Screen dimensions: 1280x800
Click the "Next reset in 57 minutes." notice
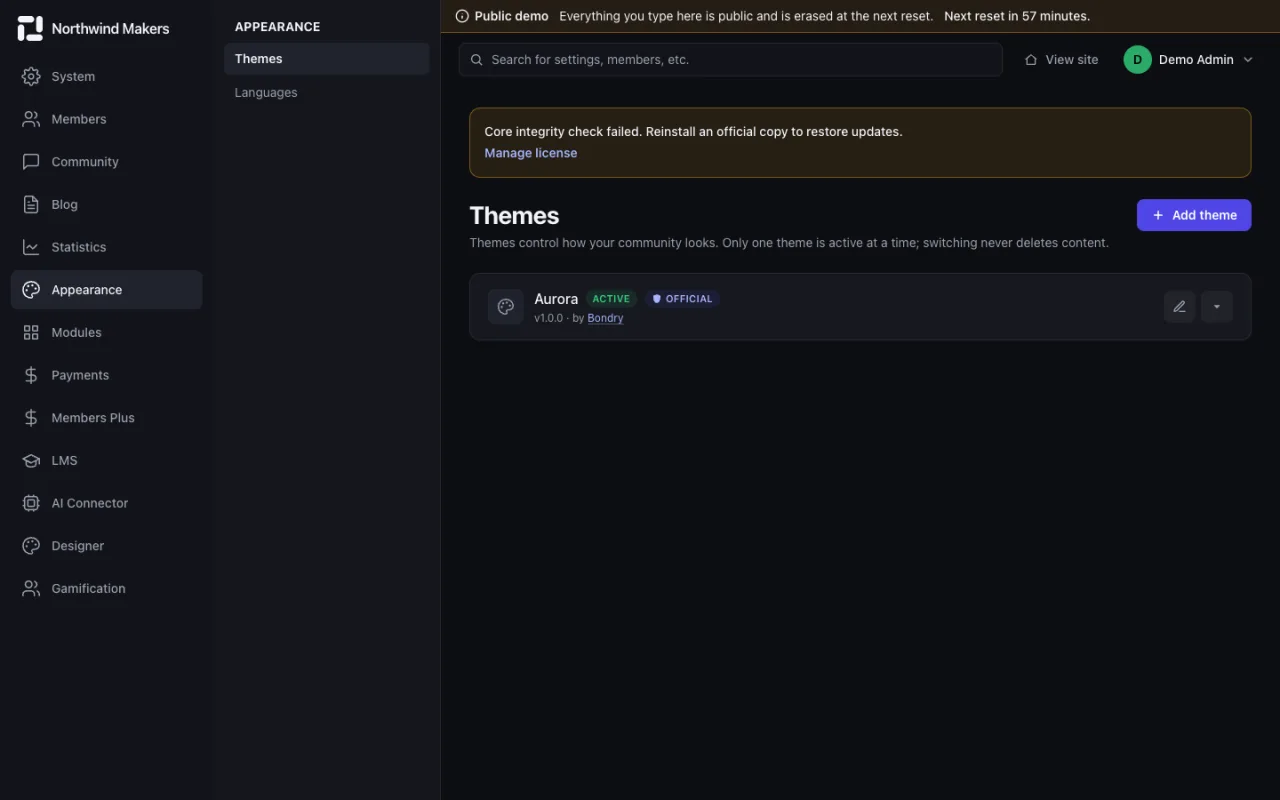[x=1017, y=16]
